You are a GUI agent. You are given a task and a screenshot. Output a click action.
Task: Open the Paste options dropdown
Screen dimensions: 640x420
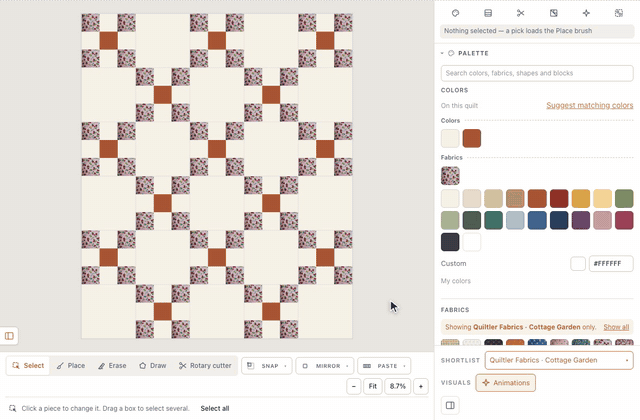click(384, 366)
